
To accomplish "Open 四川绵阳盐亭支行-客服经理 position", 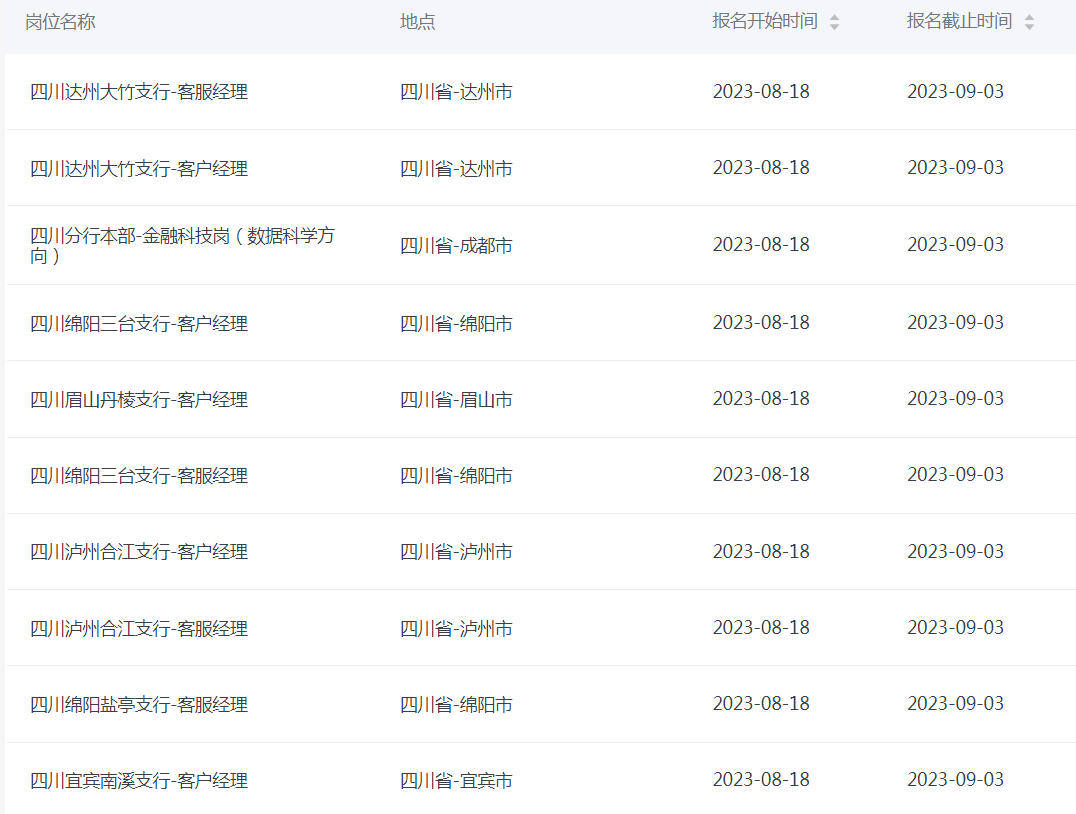I will [139, 704].
